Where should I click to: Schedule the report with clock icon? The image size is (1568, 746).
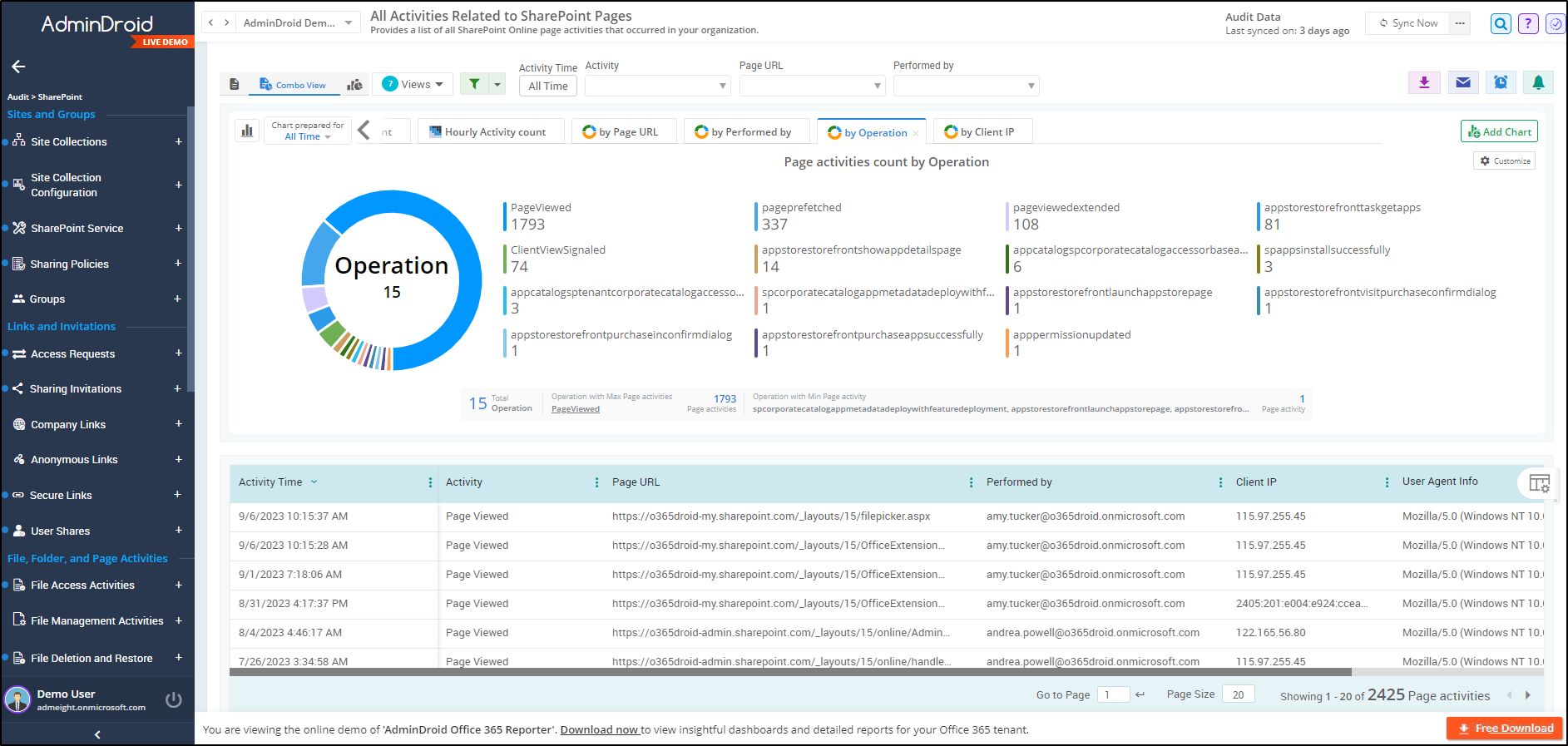pos(1501,82)
